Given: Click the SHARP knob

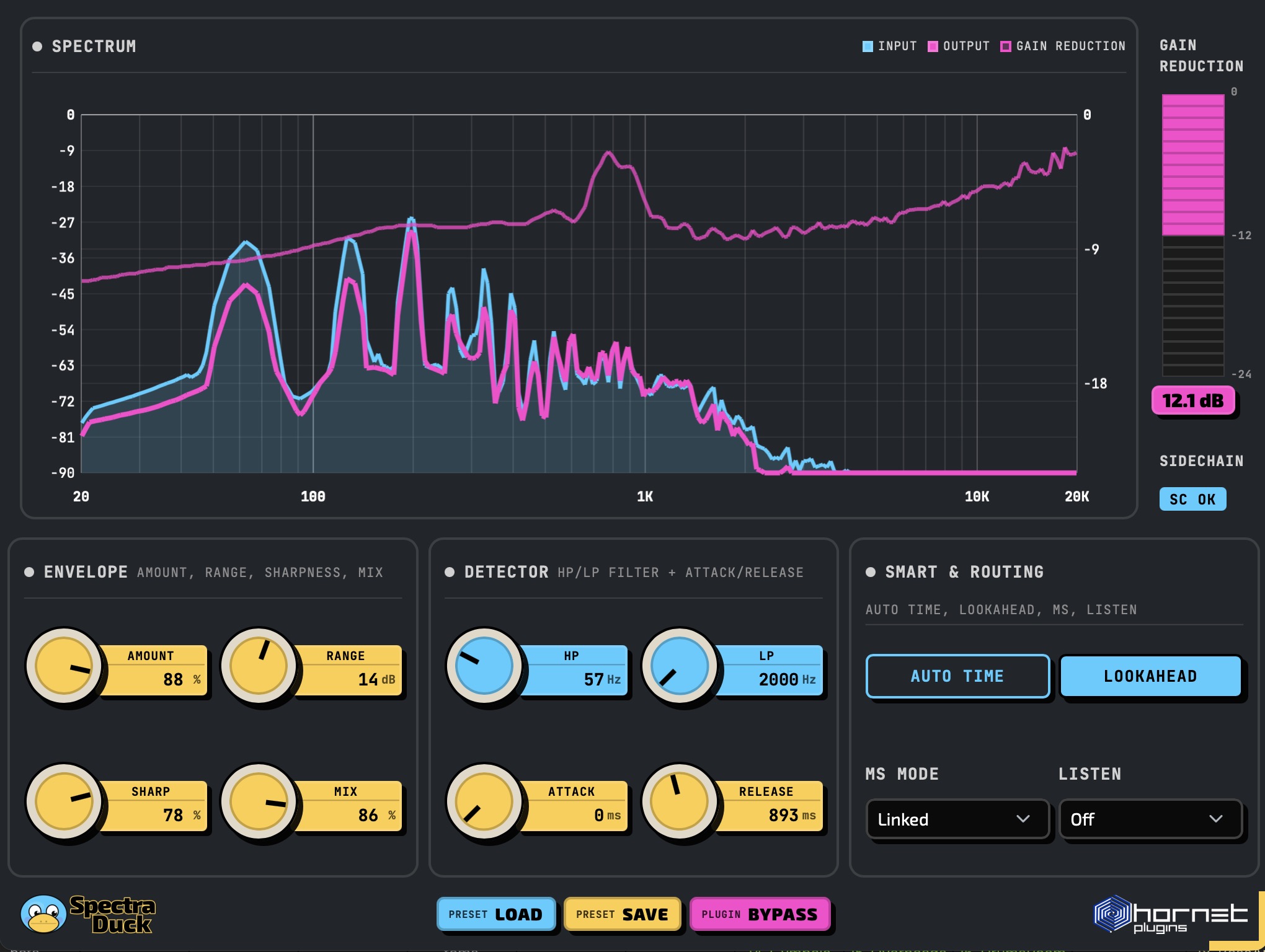Looking at the screenshot, I should 64,802.
